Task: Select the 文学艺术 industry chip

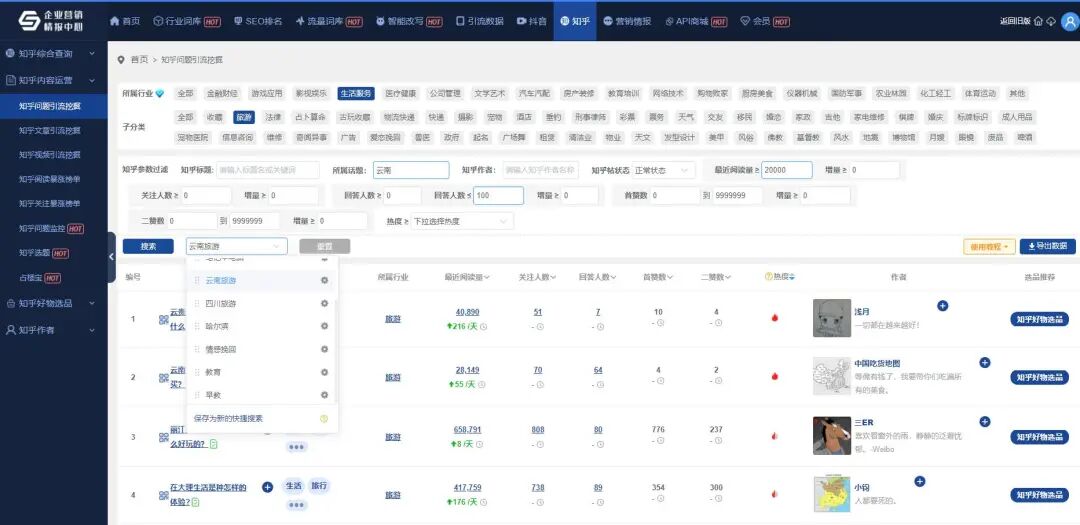Action: pos(490,94)
